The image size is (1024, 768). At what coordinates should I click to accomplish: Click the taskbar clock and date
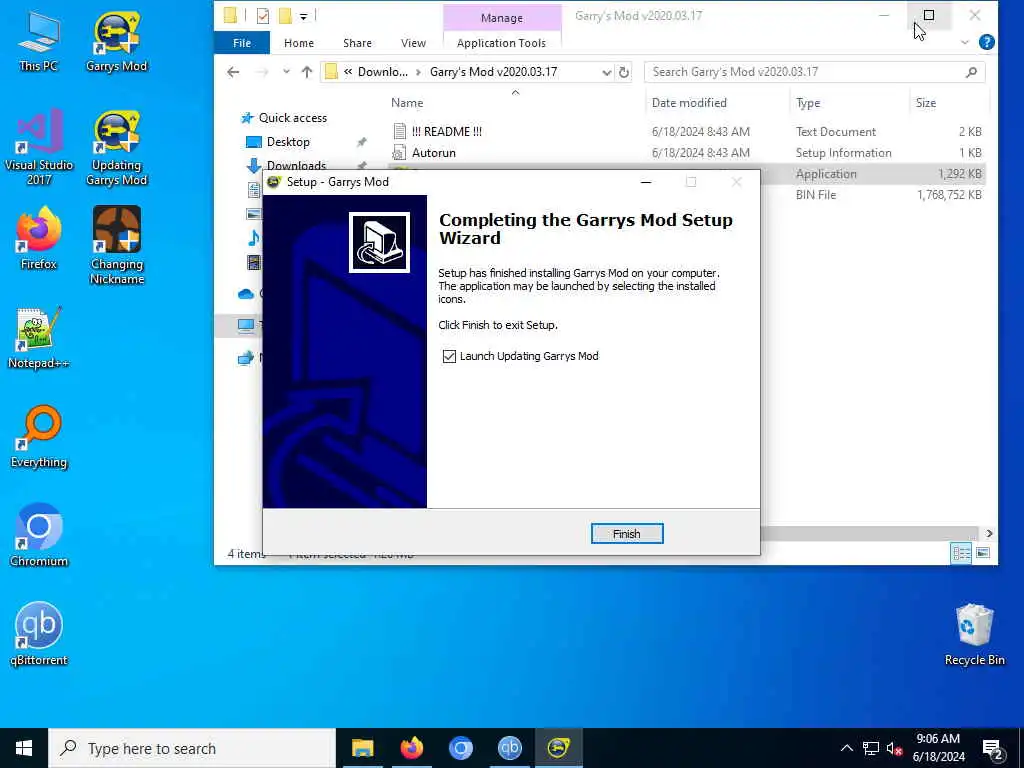[938, 748]
